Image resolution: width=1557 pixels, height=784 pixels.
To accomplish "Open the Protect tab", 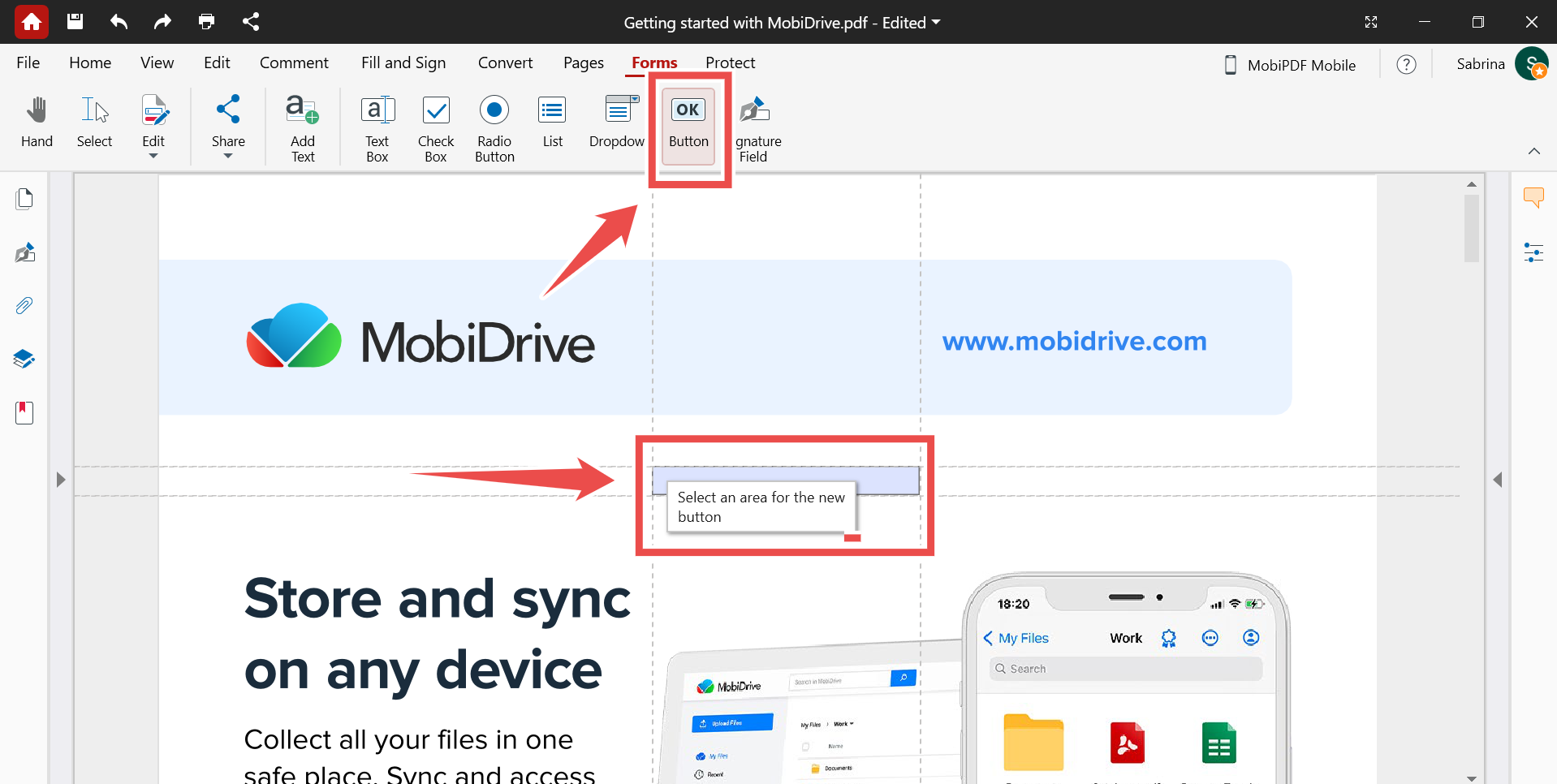I will pos(730,62).
